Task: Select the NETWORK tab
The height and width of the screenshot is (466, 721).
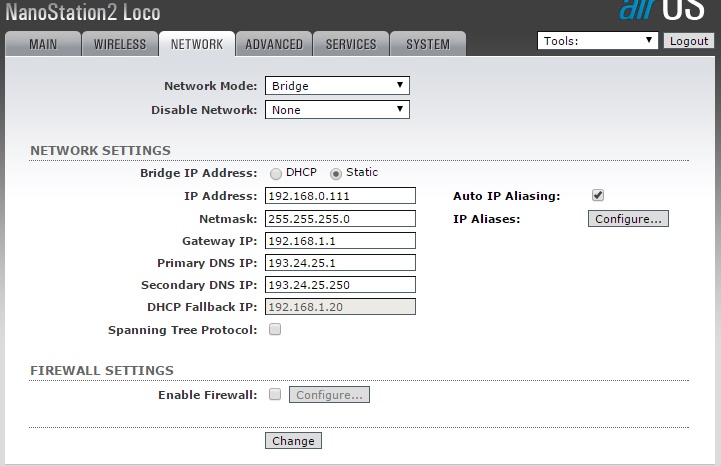Action: coord(197,44)
